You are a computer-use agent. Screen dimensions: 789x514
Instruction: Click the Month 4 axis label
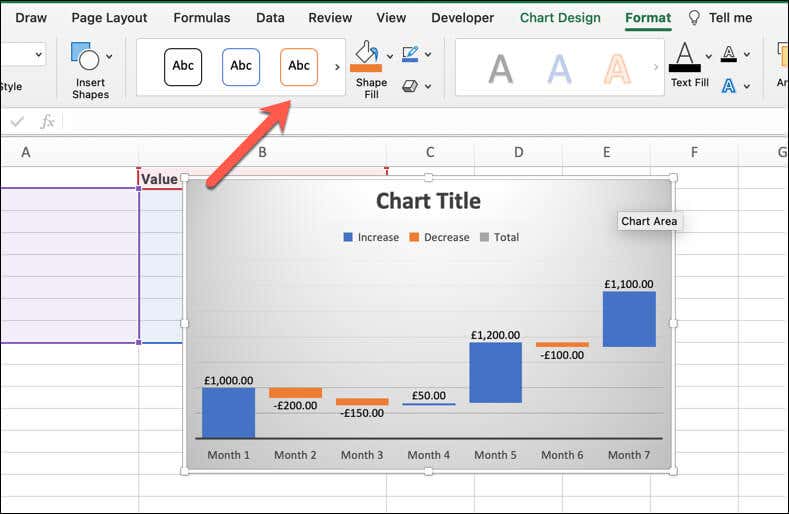click(429, 455)
